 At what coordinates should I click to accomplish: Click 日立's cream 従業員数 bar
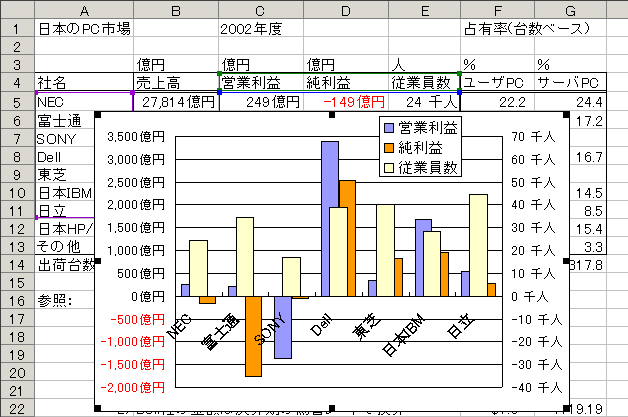coord(479,246)
